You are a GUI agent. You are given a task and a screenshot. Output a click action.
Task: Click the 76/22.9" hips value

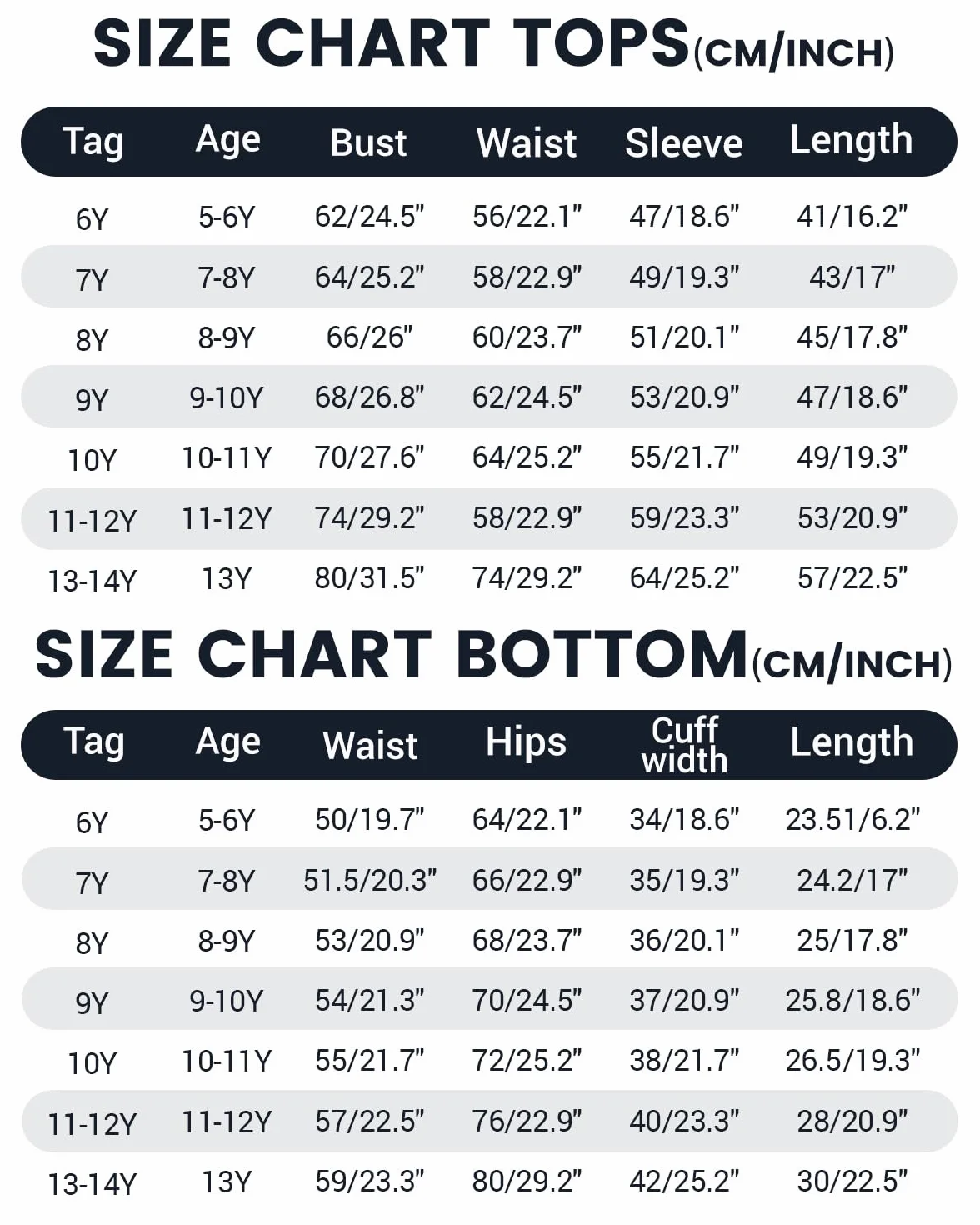[527, 1122]
